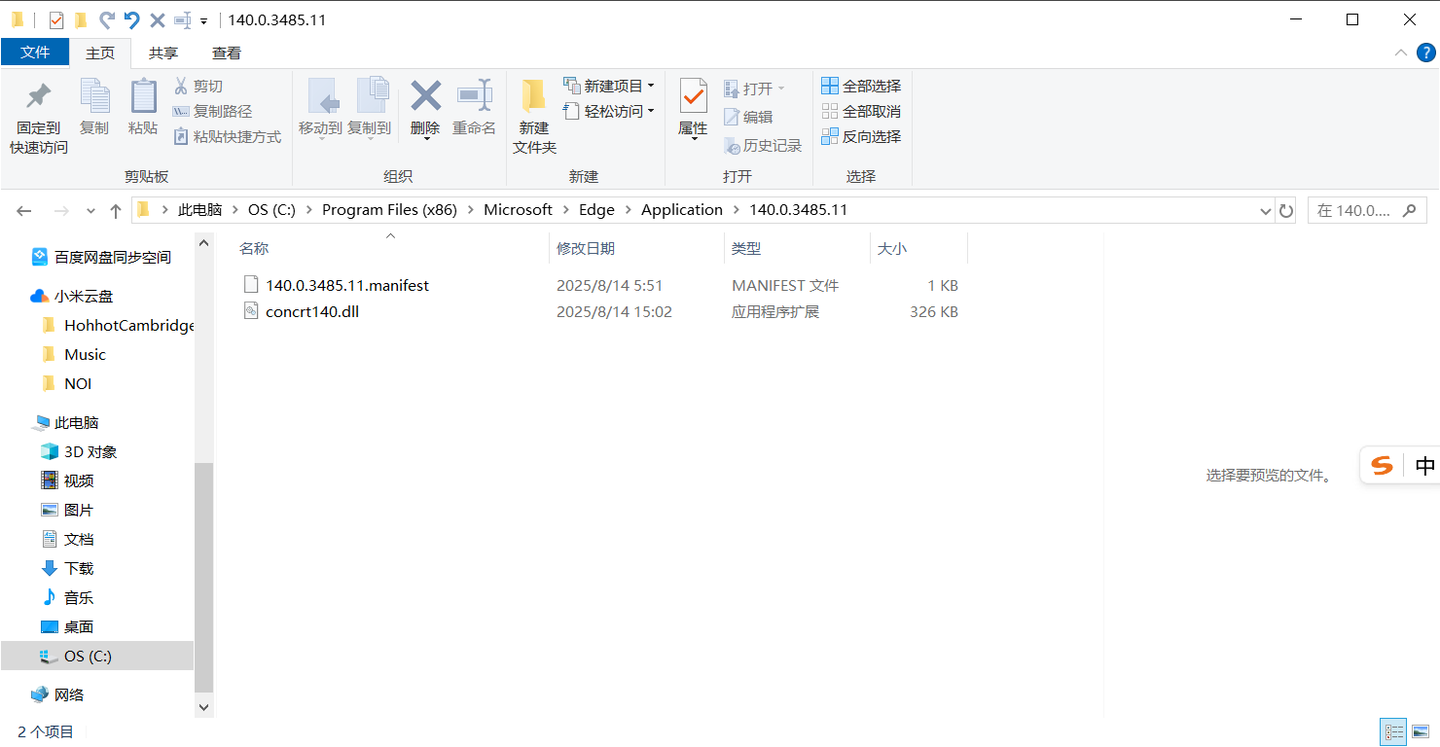Click Edit (编辑) in the open group
Image resolution: width=1440 pixels, height=747 pixels.
tap(748, 117)
